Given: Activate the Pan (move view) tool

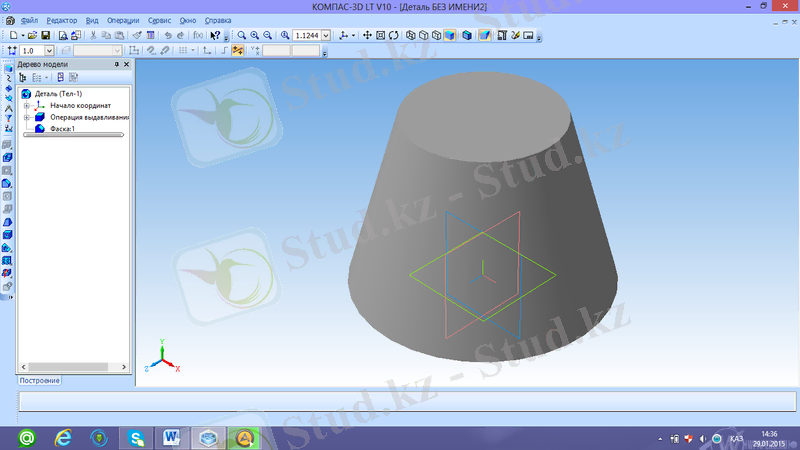Looking at the screenshot, I should pyautogui.click(x=366, y=35).
